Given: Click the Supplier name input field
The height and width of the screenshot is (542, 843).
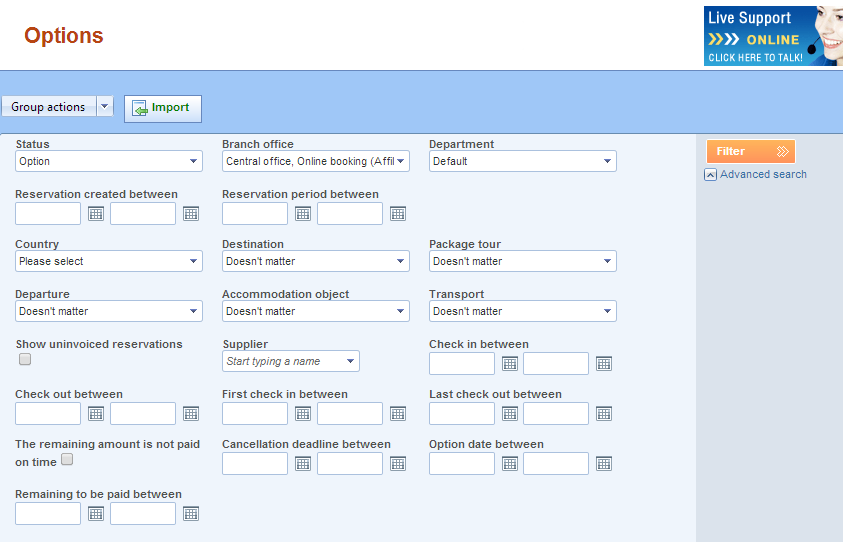Looking at the screenshot, I should [x=290, y=361].
